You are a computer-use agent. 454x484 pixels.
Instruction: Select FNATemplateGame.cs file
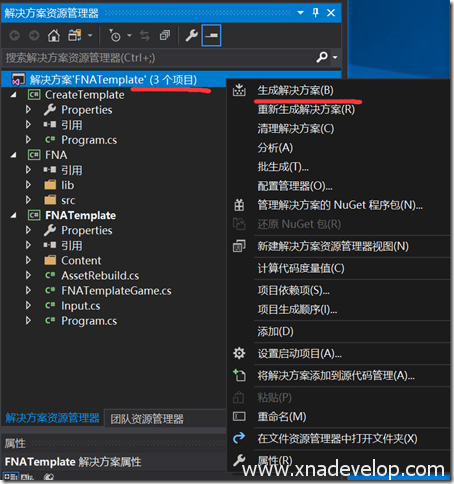(116, 291)
